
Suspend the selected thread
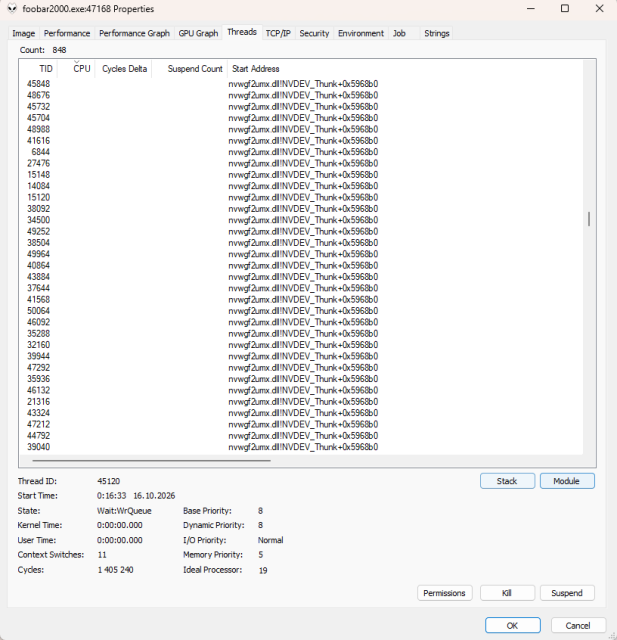coord(567,593)
